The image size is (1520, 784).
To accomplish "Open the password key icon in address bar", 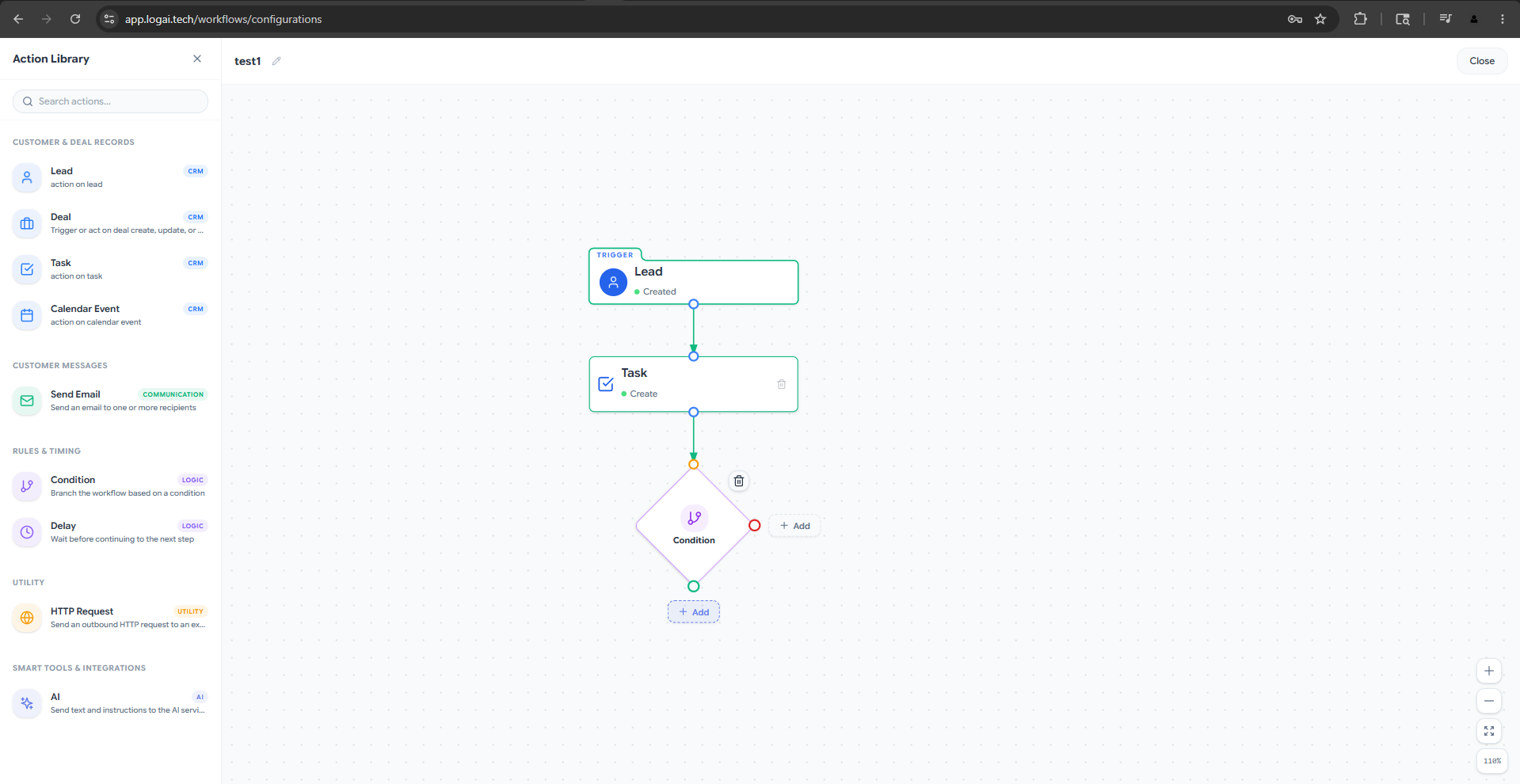I will click(x=1295, y=19).
